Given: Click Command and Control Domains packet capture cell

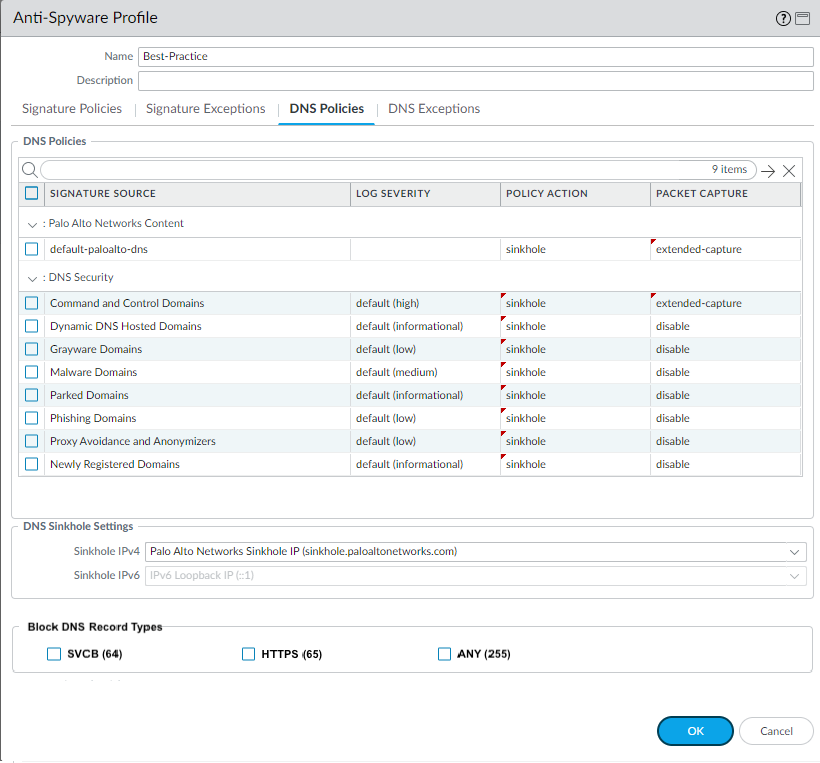Looking at the screenshot, I should point(725,303).
